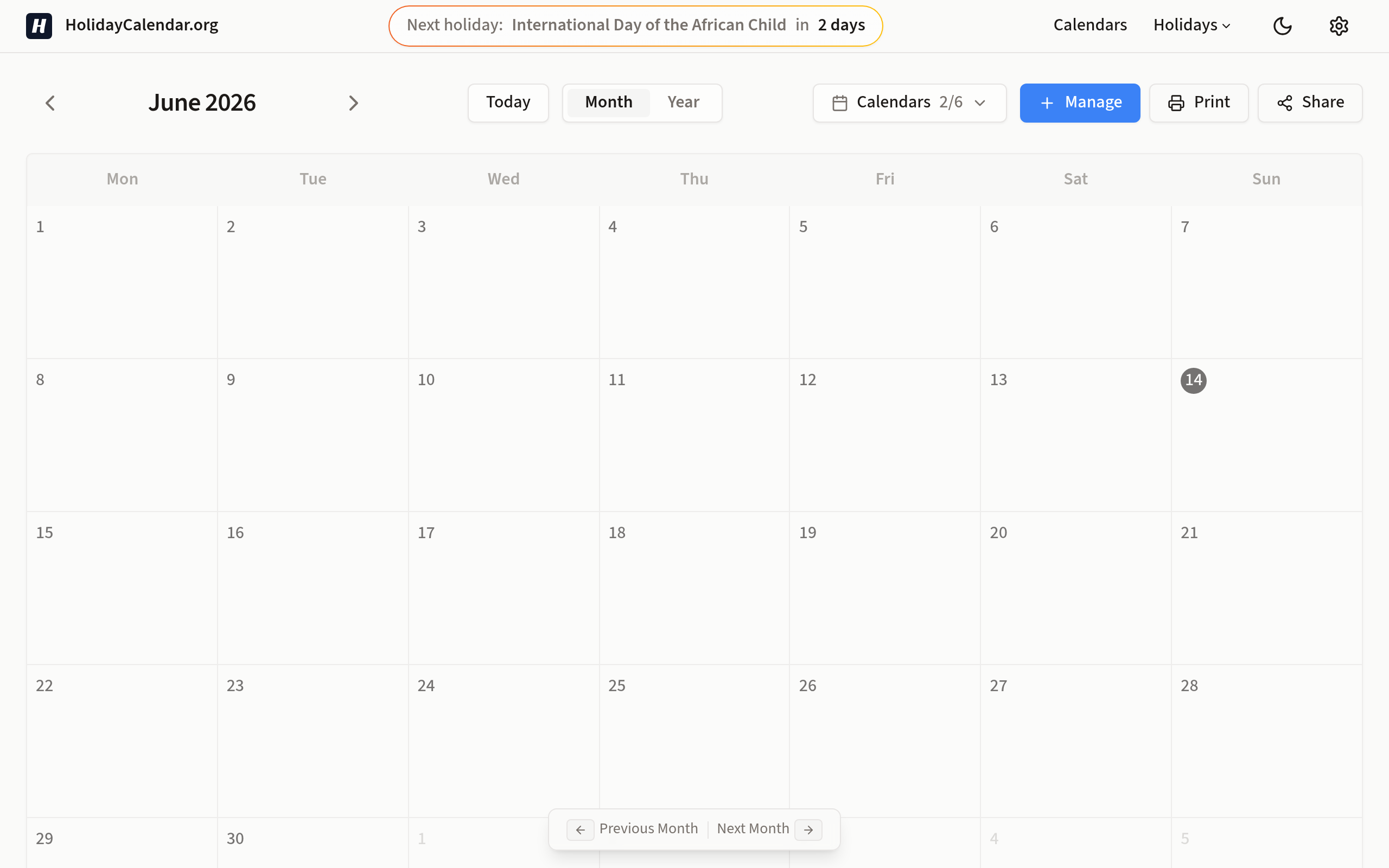Click the Sun weekday column header
The image size is (1389, 868).
click(1266, 179)
